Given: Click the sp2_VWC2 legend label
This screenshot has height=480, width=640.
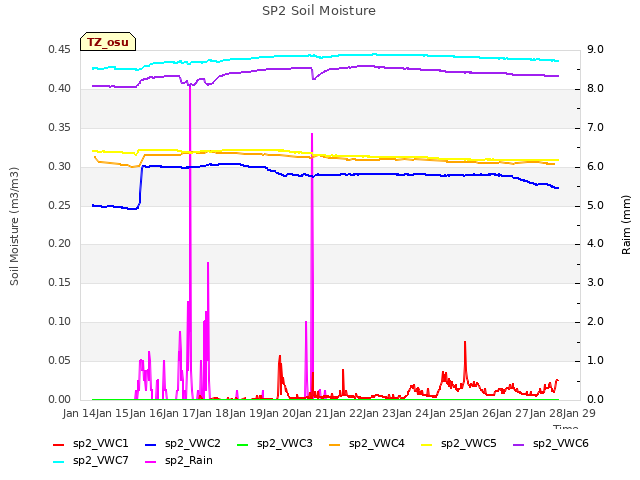Looking at the screenshot, I should point(193,443).
